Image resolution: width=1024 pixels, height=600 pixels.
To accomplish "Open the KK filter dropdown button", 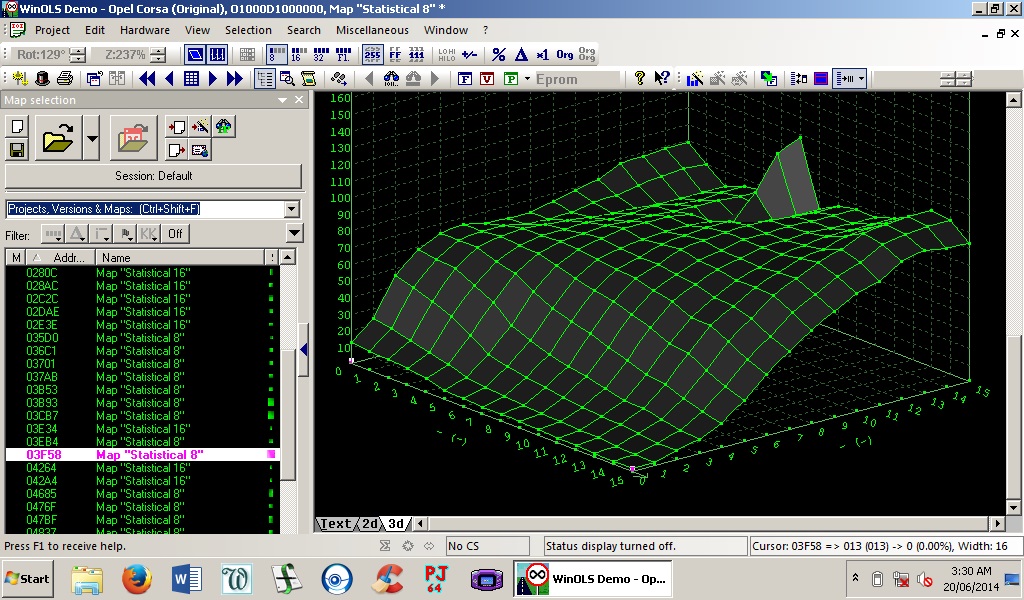I will 149,234.
